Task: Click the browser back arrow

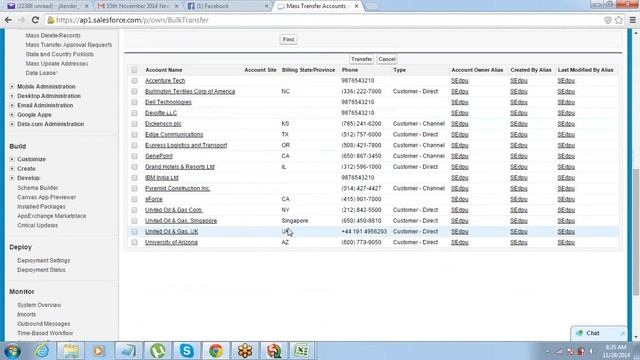Action: (x=8, y=20)
